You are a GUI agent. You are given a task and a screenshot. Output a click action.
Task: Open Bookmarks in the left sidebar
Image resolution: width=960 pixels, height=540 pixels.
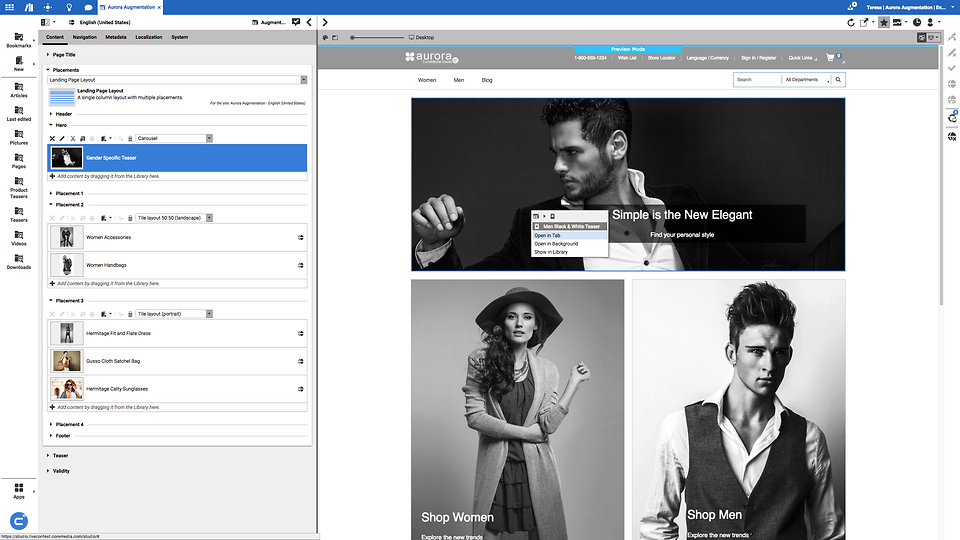point(18,40)
